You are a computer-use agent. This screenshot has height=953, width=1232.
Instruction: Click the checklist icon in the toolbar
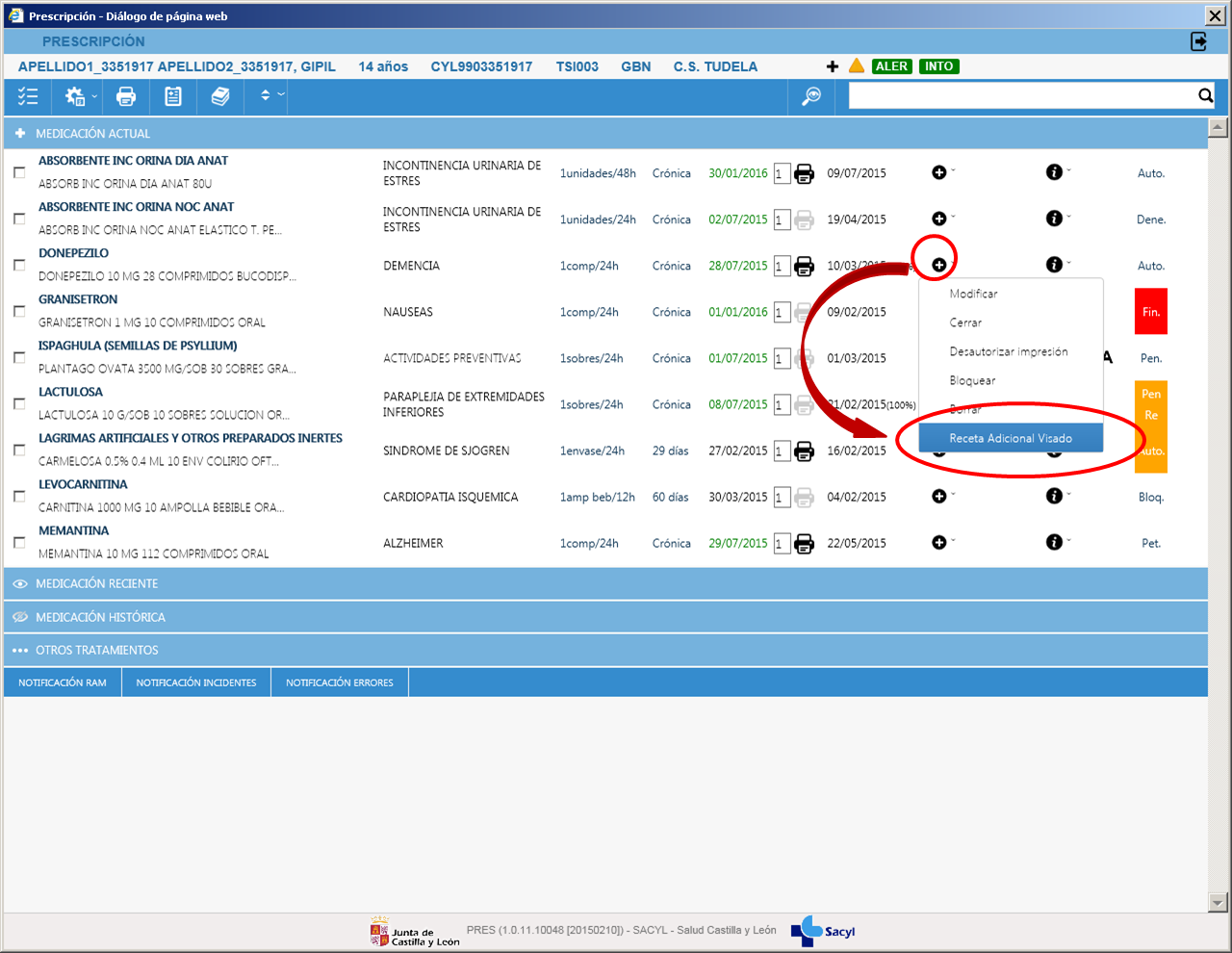28,96
